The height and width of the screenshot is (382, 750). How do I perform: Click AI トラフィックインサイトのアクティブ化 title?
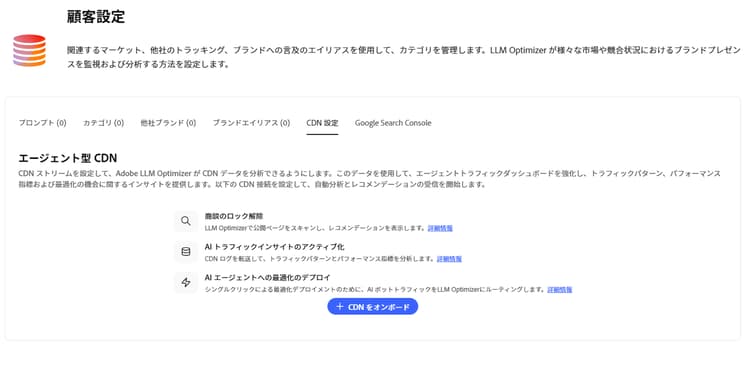[275, 247]
